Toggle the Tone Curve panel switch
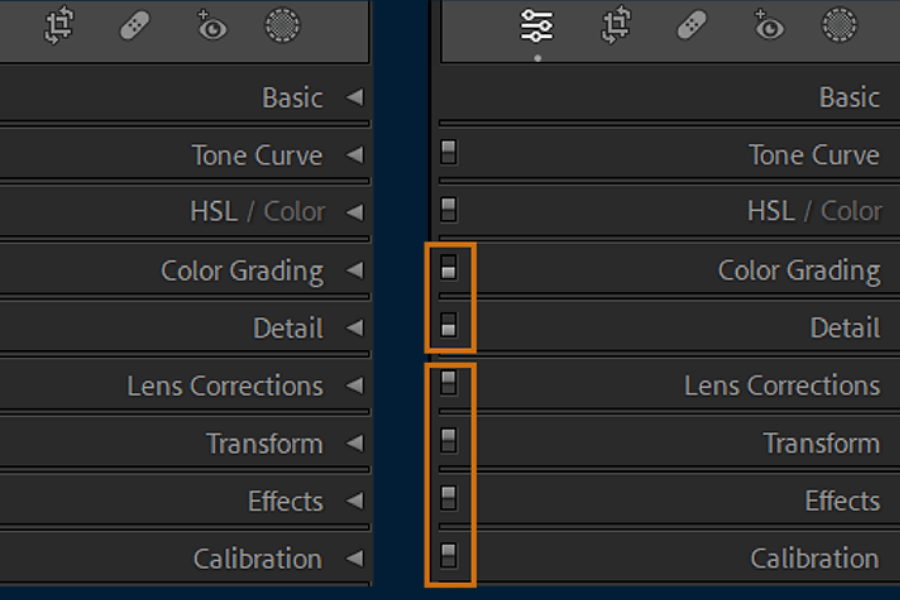The height and width of the screenshot is (600, 900). (x=448, y=152)
